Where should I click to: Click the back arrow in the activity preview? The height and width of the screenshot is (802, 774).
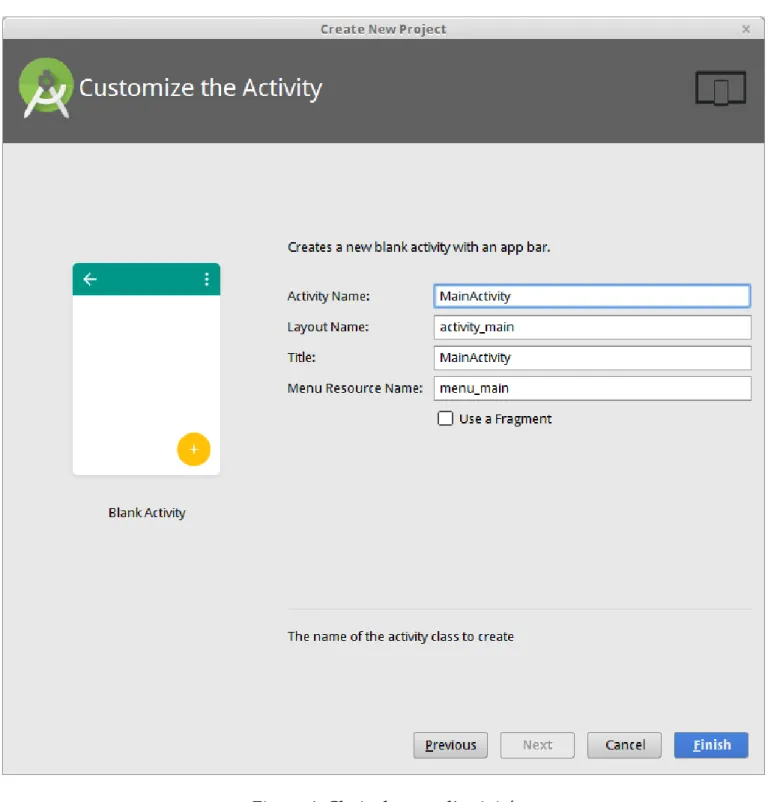tap(90, 279)
